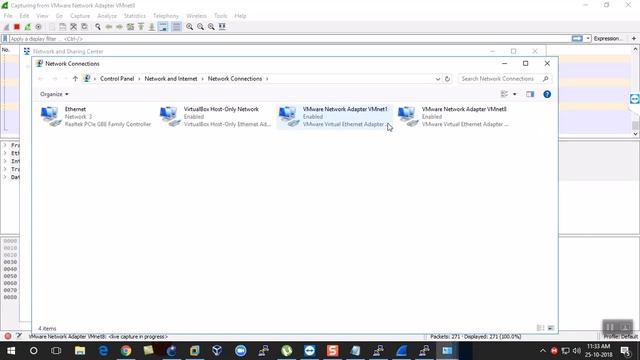This screenshot has height=360, width=640.
Task: Navigate to Network and Internet breadcrumb
Action: (x=171, y=79)
